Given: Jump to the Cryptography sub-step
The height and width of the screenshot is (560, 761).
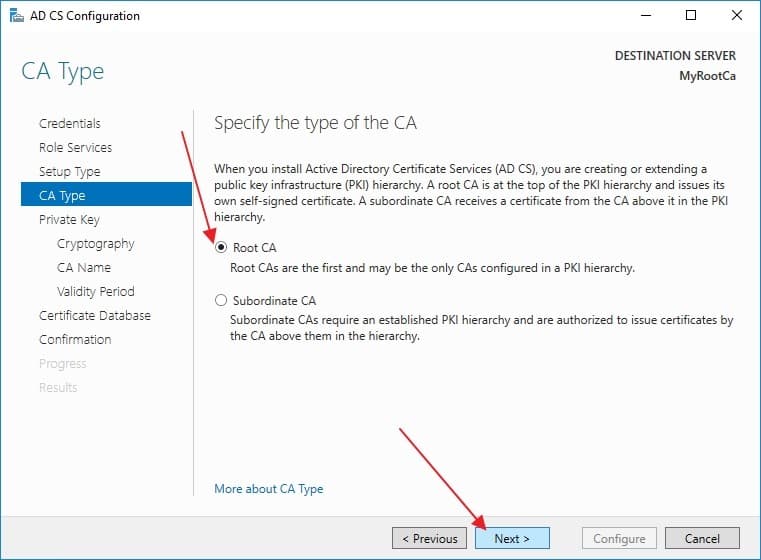Looking at the screenshot, I should tap(96, 244).
